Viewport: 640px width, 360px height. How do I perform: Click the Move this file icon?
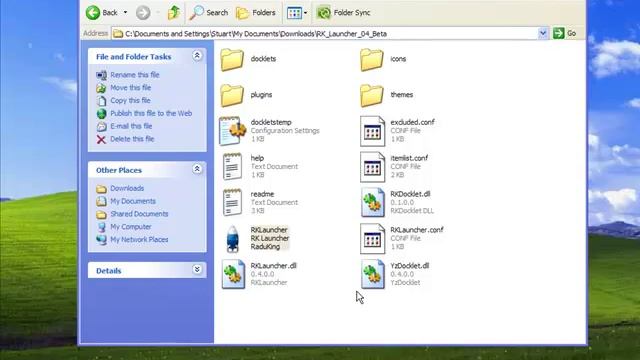(101, 88)
